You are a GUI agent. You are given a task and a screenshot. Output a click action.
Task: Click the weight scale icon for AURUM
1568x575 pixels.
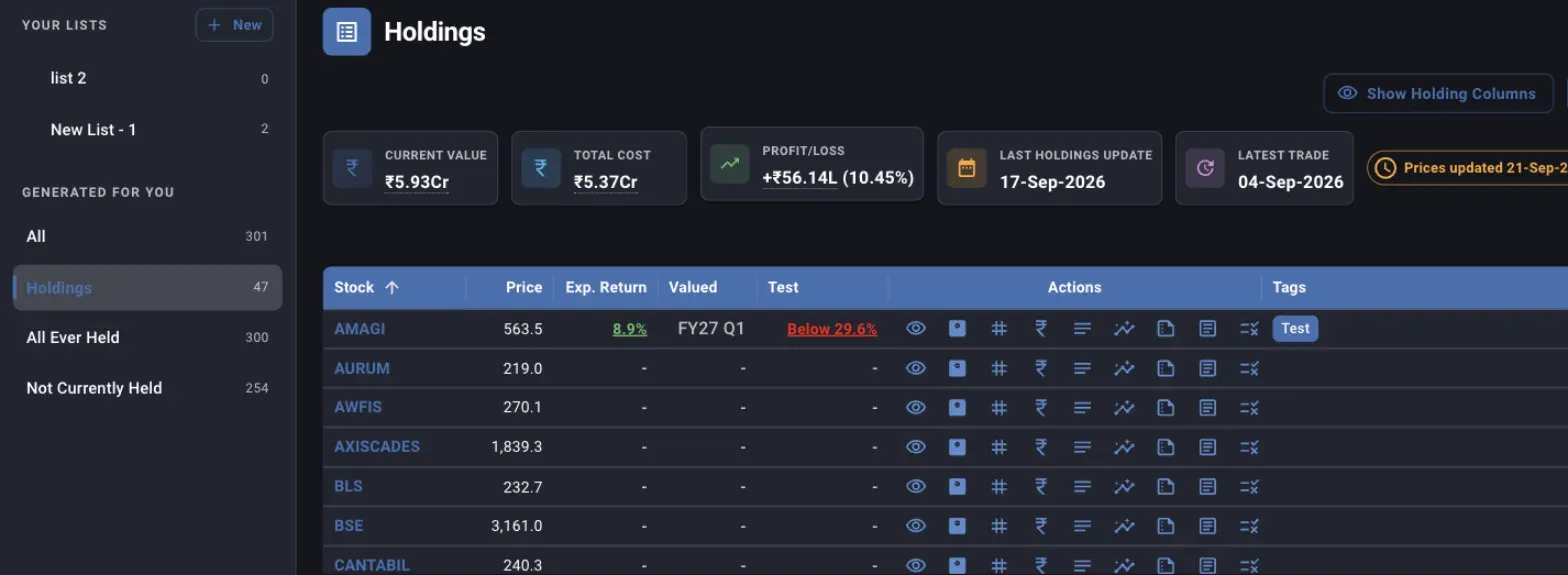[x=957, y=368]
